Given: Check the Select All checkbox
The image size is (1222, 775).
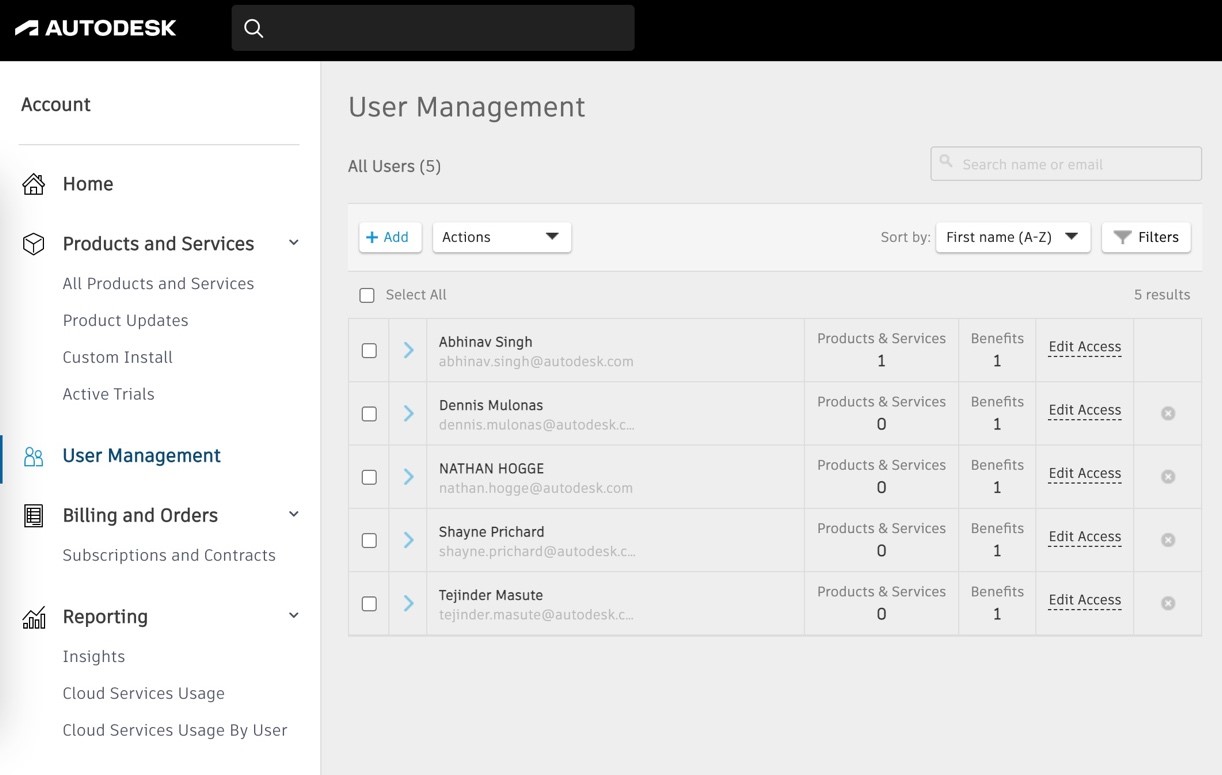Looking at the screenshot, I should [x=367, y=295].
